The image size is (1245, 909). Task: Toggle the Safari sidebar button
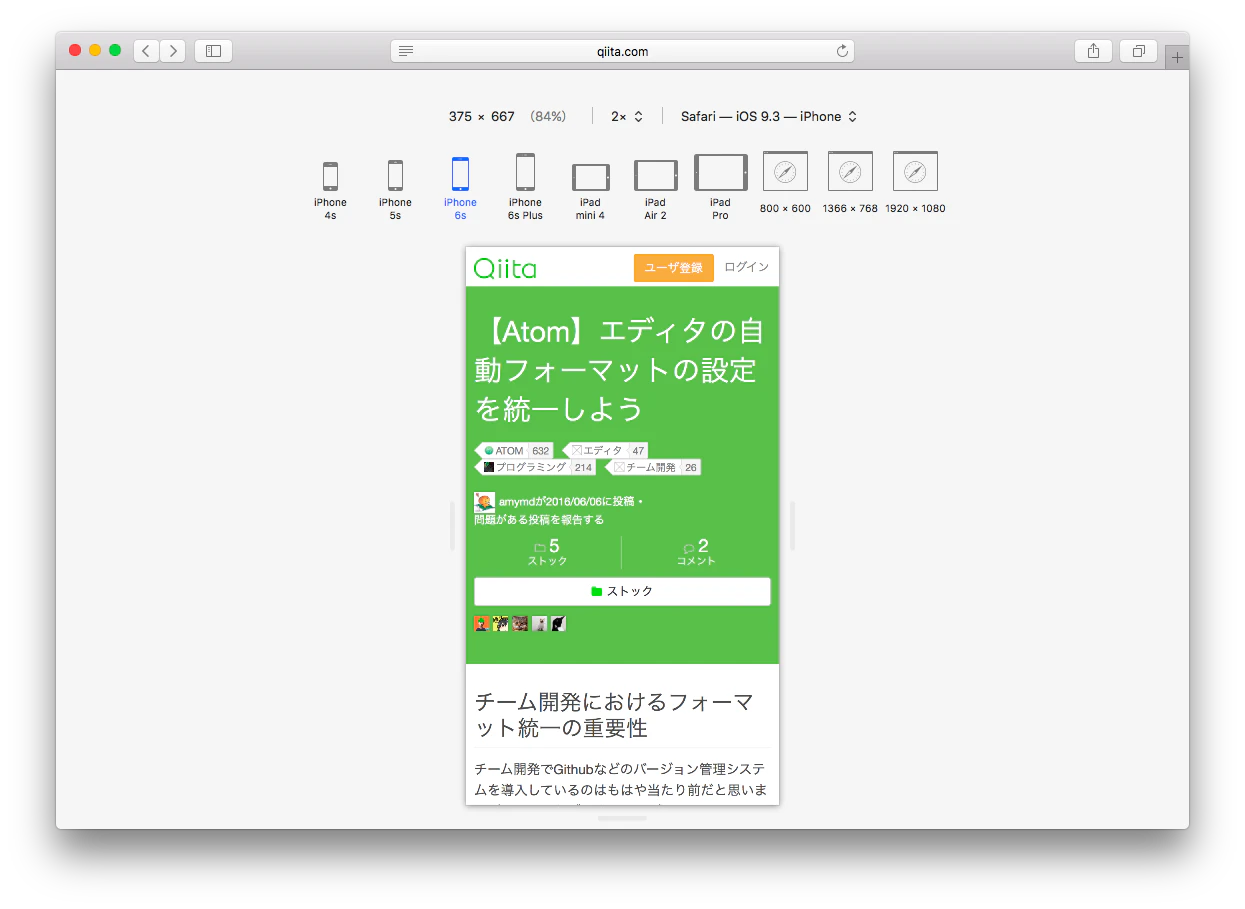coord(213,51)
